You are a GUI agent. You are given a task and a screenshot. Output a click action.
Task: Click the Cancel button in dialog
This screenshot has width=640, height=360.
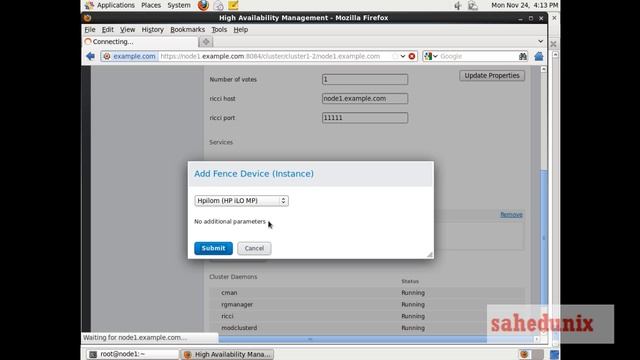click(x=254, y=248)
